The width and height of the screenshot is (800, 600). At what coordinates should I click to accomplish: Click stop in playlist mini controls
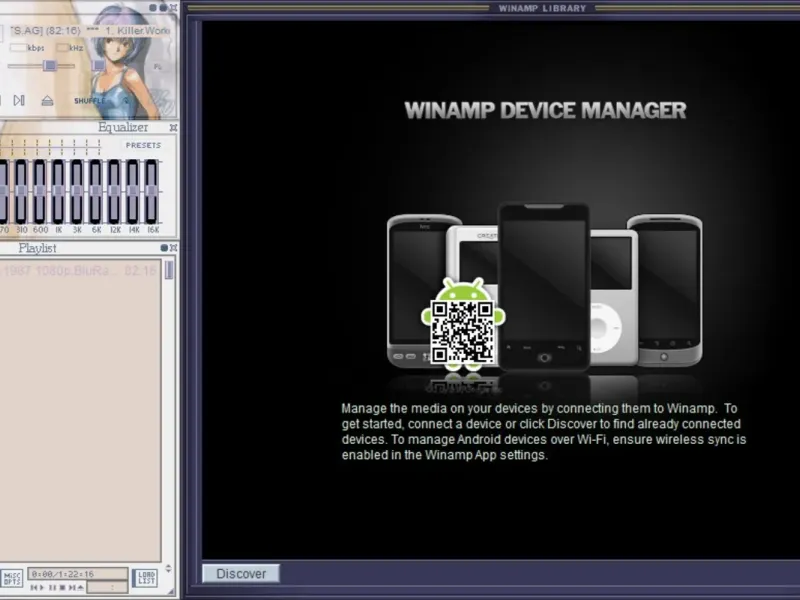(62, 588)
